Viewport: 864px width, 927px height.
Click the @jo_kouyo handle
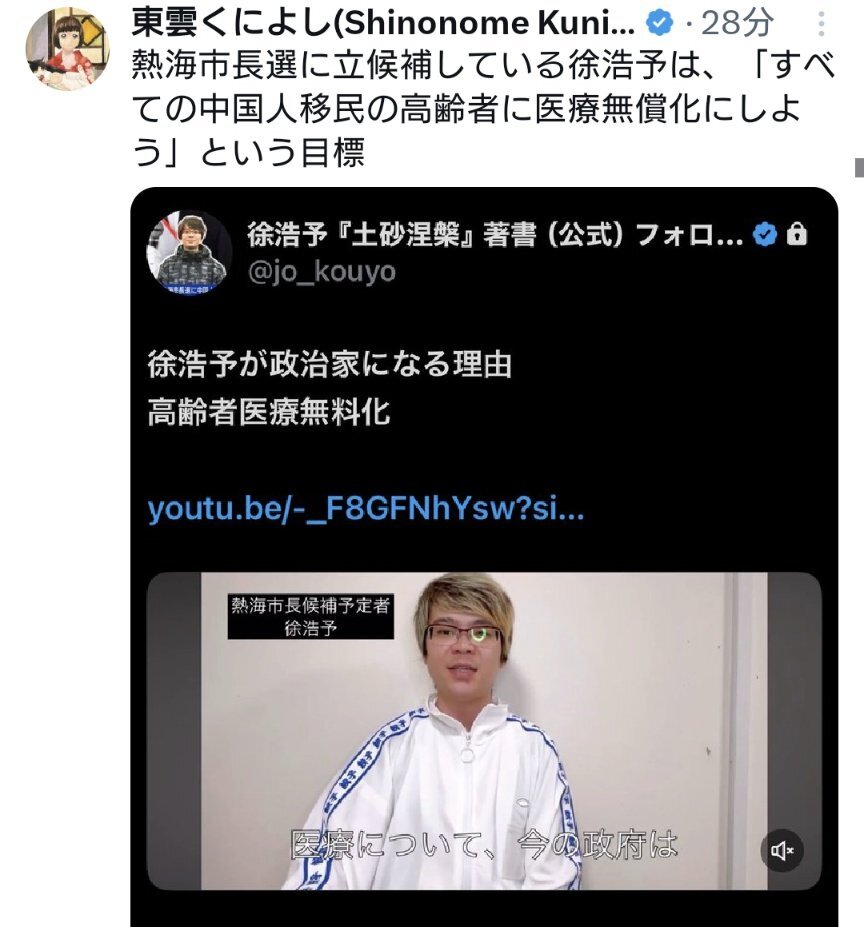pyautogui.click(x=322, y=272)
